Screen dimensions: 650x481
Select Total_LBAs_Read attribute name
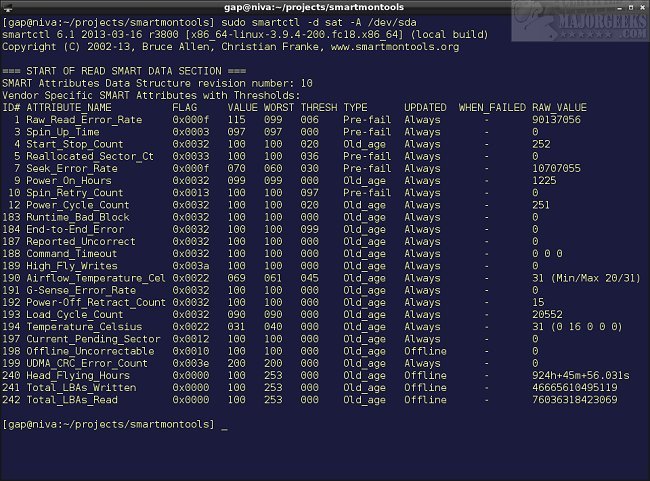click(x=72, y=400)
